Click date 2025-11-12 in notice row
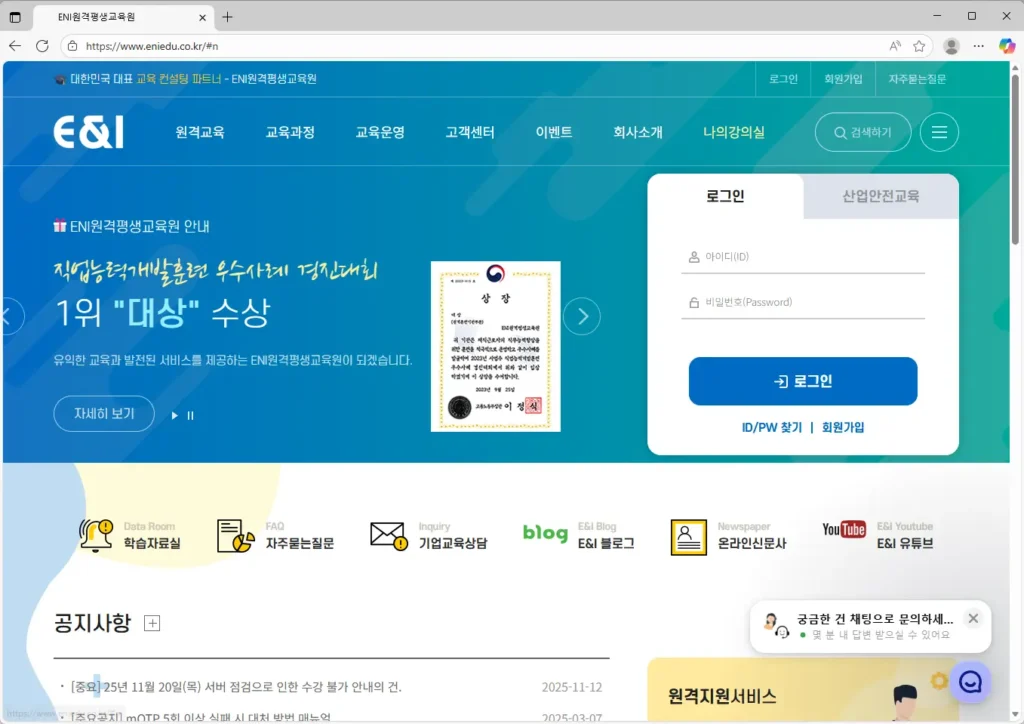The width and height of the screenshot is (1024, 724). pos(572,687)
